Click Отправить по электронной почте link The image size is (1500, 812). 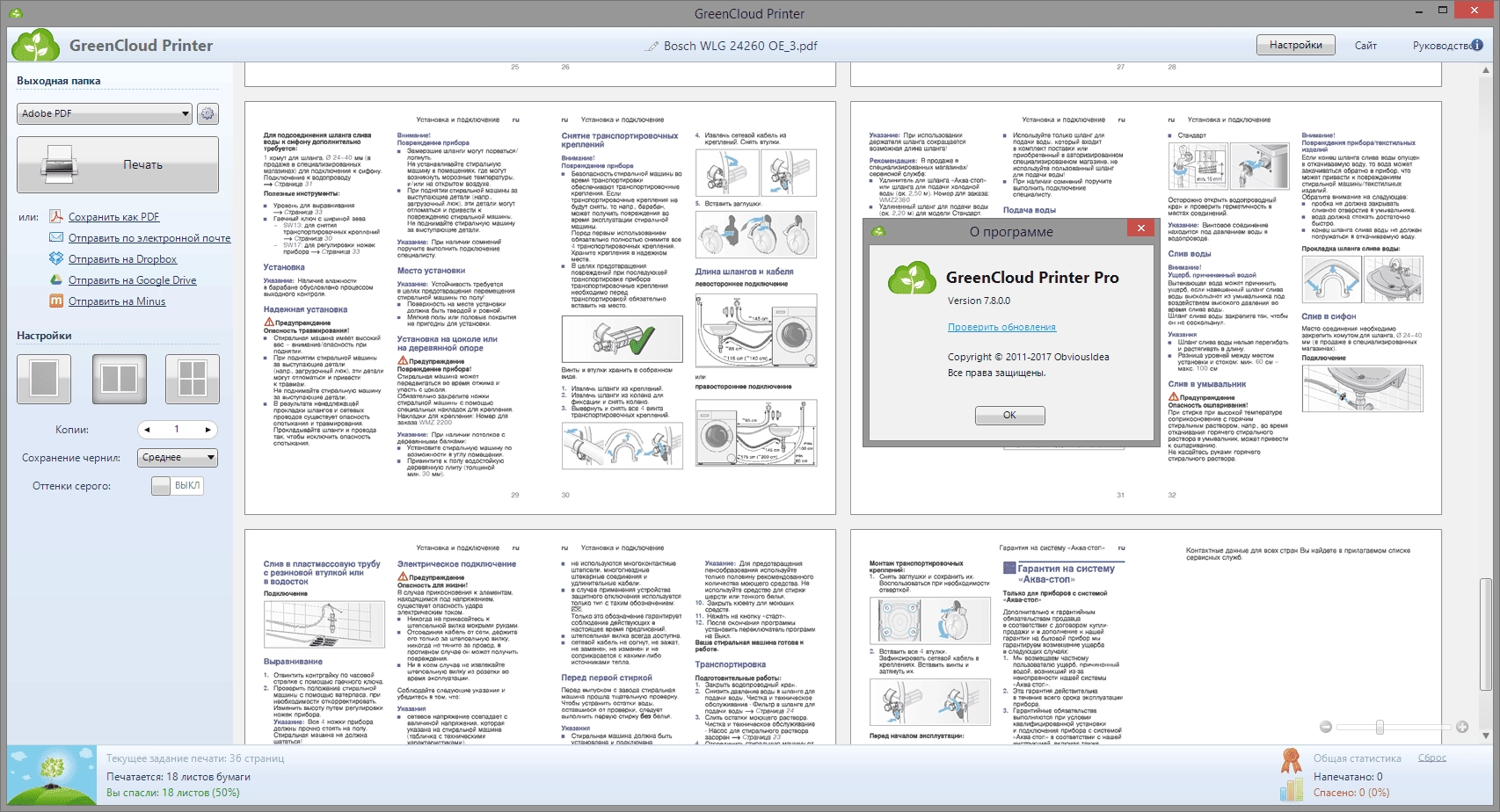(149, 238)
